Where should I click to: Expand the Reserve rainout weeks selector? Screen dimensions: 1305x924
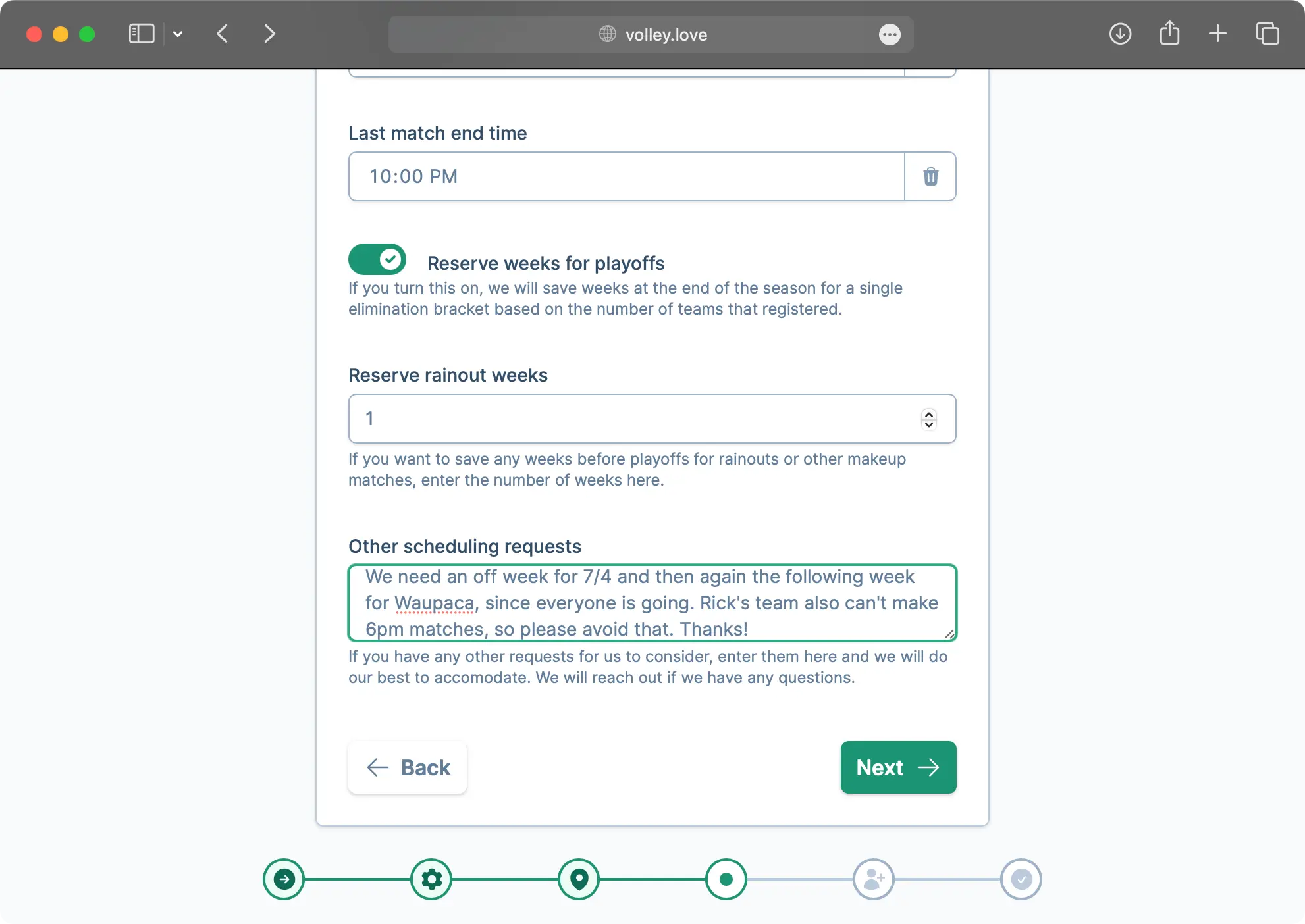(928, 418)
